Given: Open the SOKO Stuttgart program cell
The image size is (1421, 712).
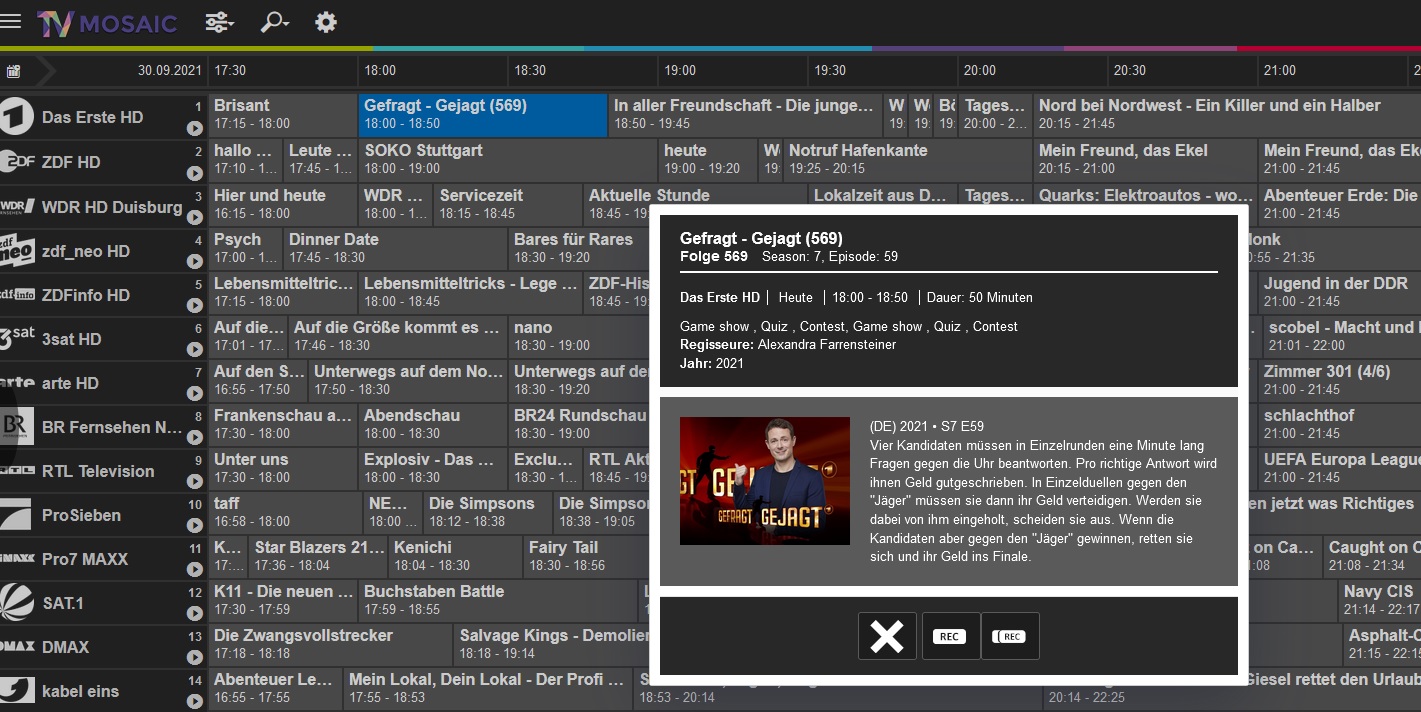Looking at the screenshot, I should click(508, 160).
